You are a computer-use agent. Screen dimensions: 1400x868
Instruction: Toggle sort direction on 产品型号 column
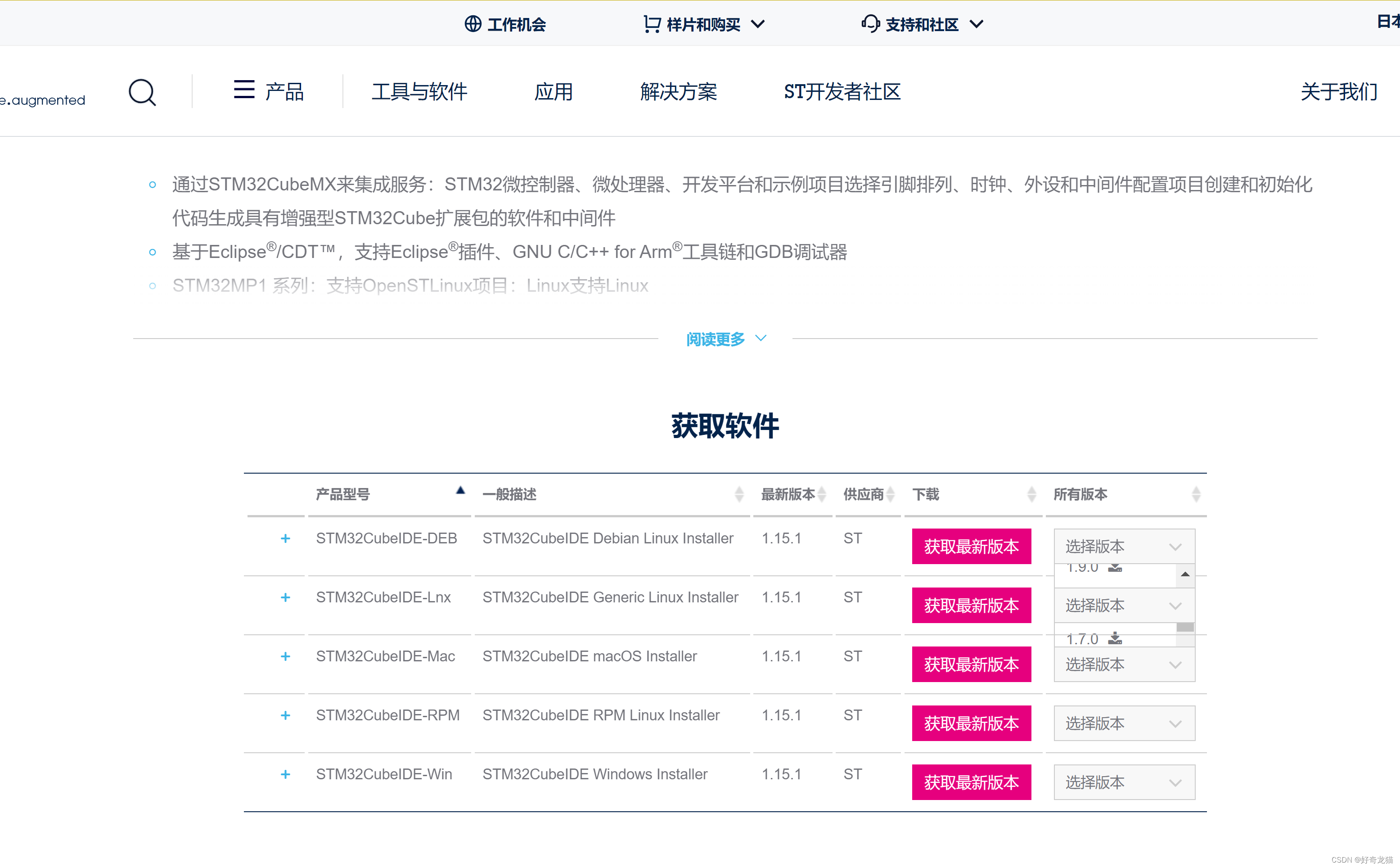click(x=461, y=490)
